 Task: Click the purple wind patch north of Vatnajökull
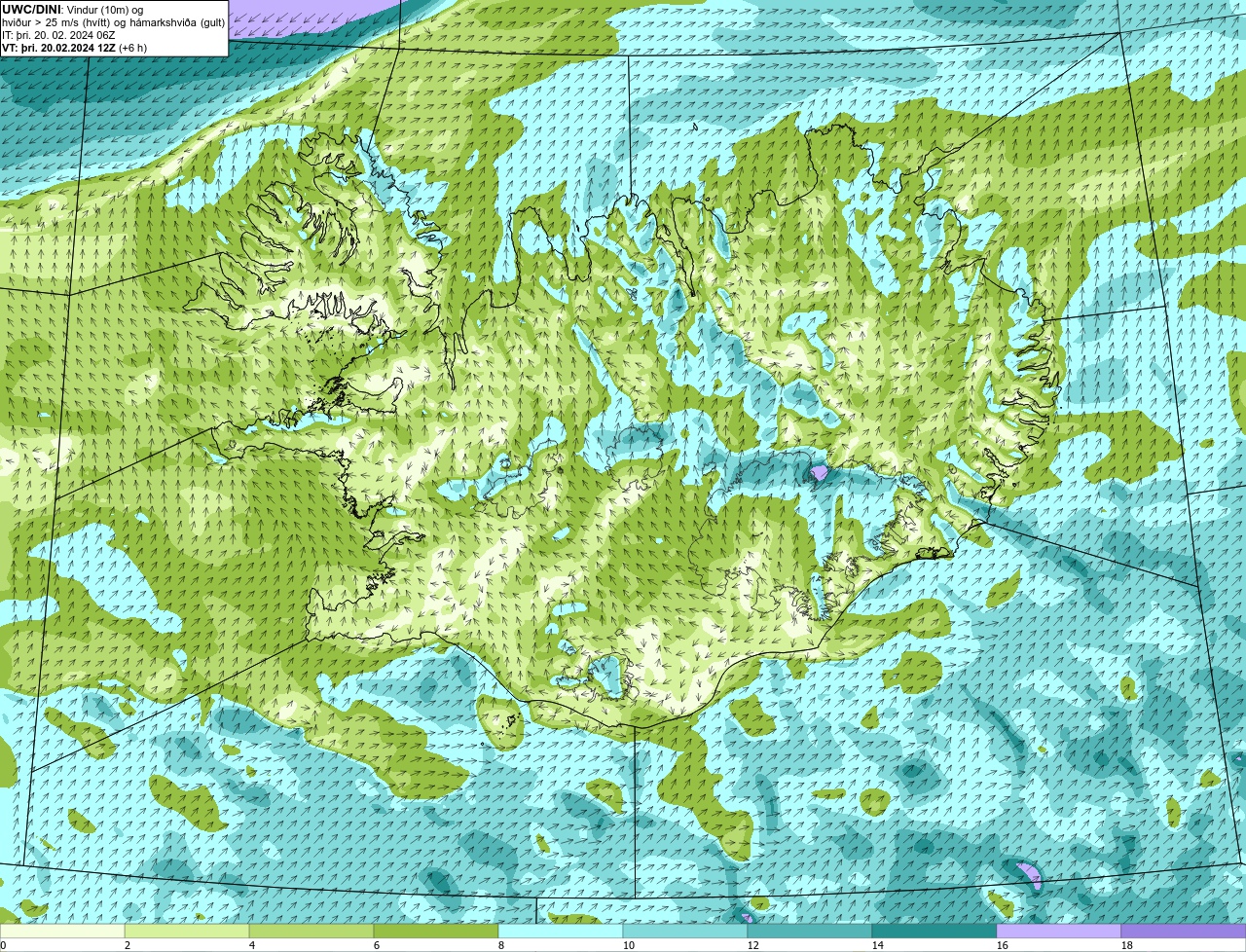pos(819,474)
